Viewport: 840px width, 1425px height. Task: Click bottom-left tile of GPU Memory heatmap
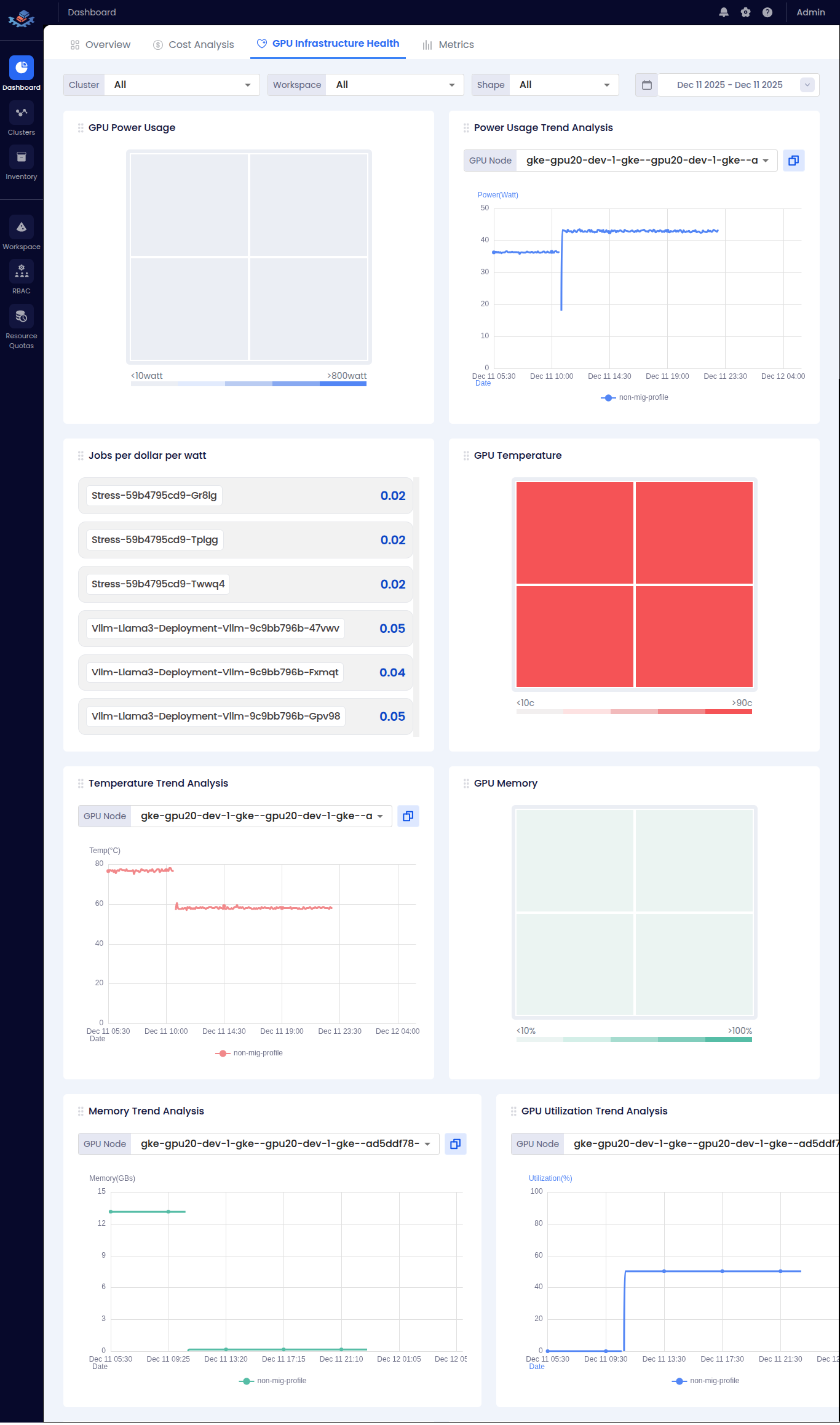pyautogui.click(x=575, y=964)
